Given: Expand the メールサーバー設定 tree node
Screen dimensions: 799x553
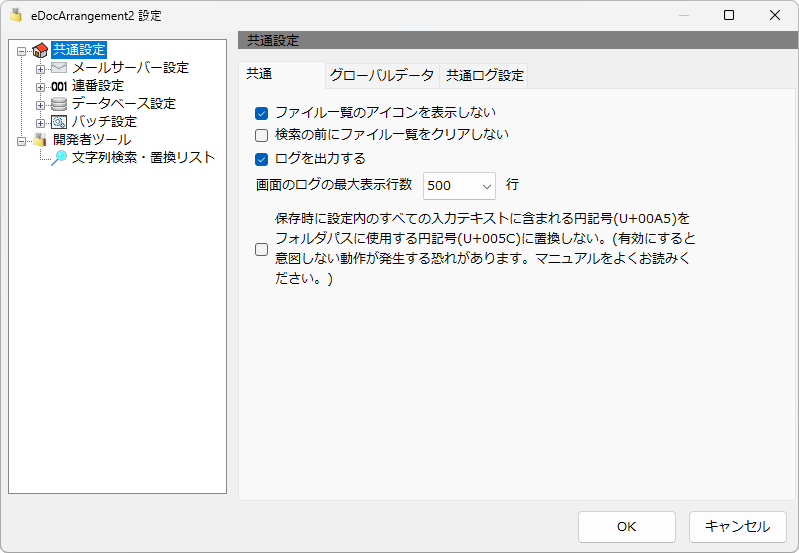Looking at the screenshot, I should click(x=40, y=69).
